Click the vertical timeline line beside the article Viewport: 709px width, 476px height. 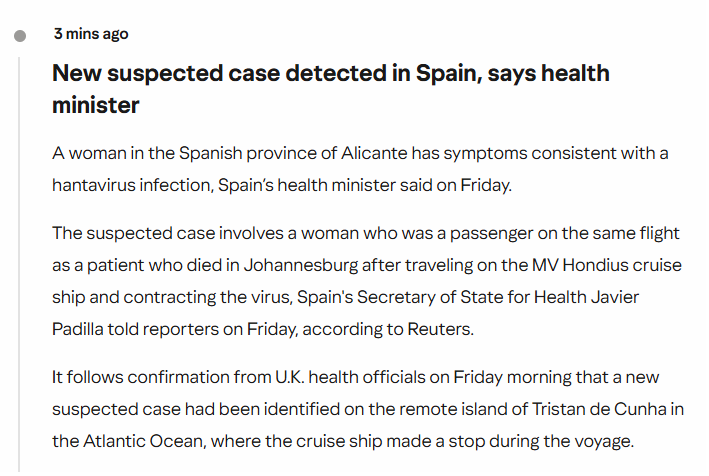(x=19, y=264)
